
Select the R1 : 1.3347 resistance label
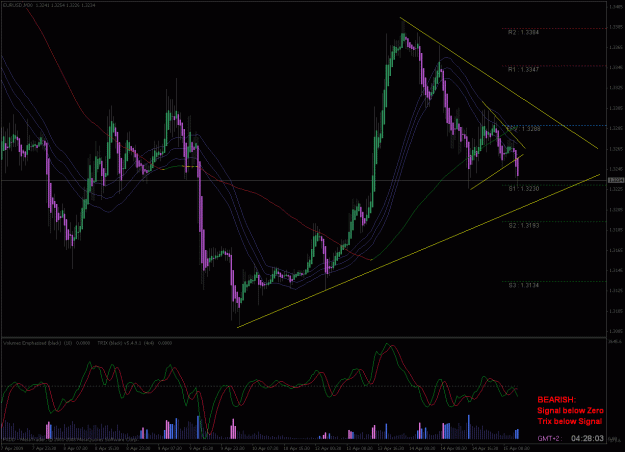click(523, 70)
